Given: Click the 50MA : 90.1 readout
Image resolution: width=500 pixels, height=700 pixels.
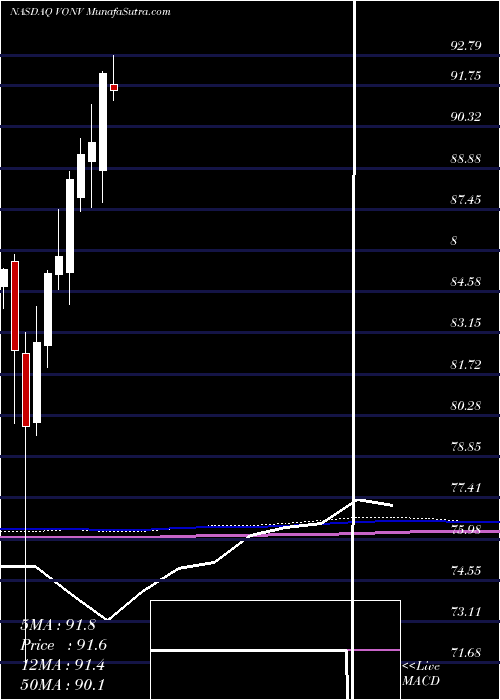Looking at the screenshot, I should (62, 685).
